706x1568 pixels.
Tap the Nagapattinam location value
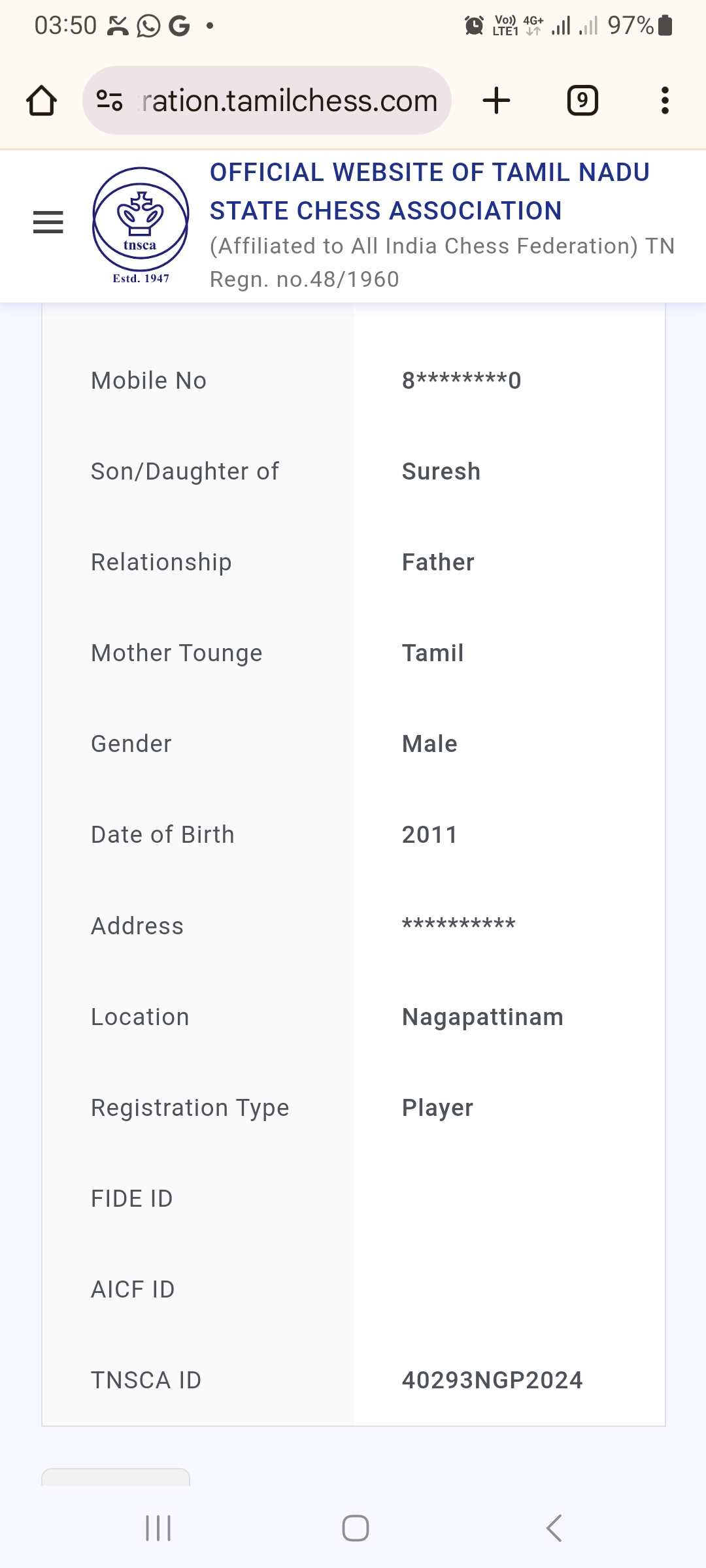pos(482,1017)
